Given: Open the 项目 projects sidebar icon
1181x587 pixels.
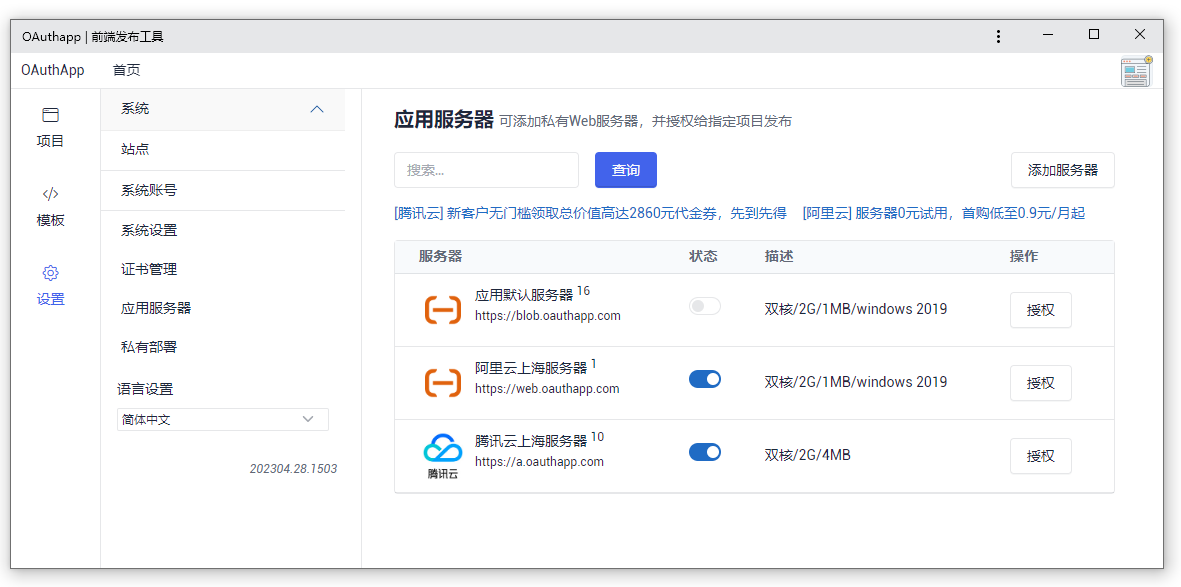Looking at the screenshot, I should point(50,127).
